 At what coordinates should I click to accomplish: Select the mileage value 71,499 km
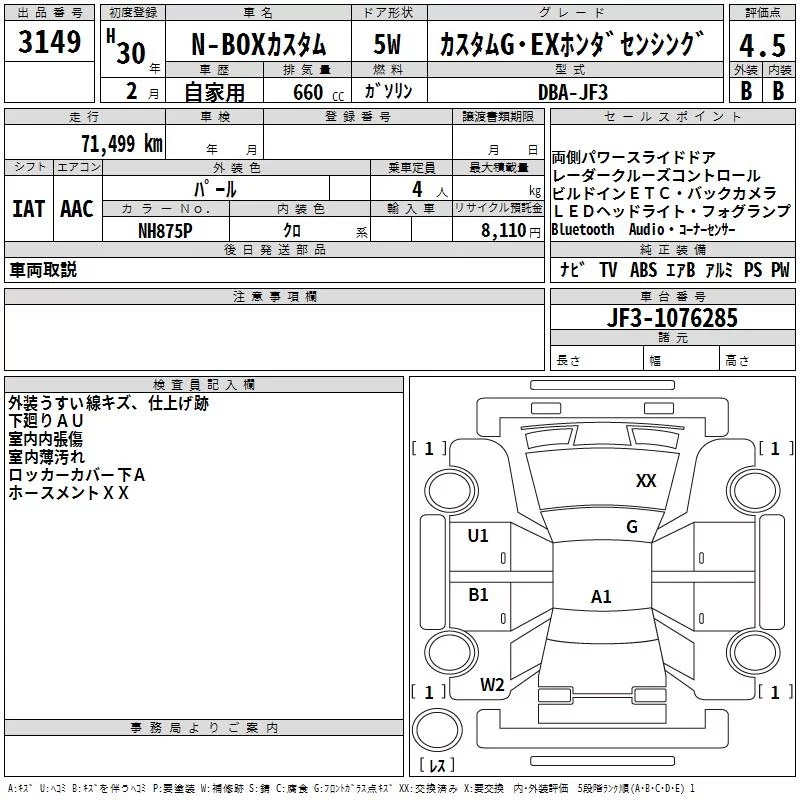(122, 143)
